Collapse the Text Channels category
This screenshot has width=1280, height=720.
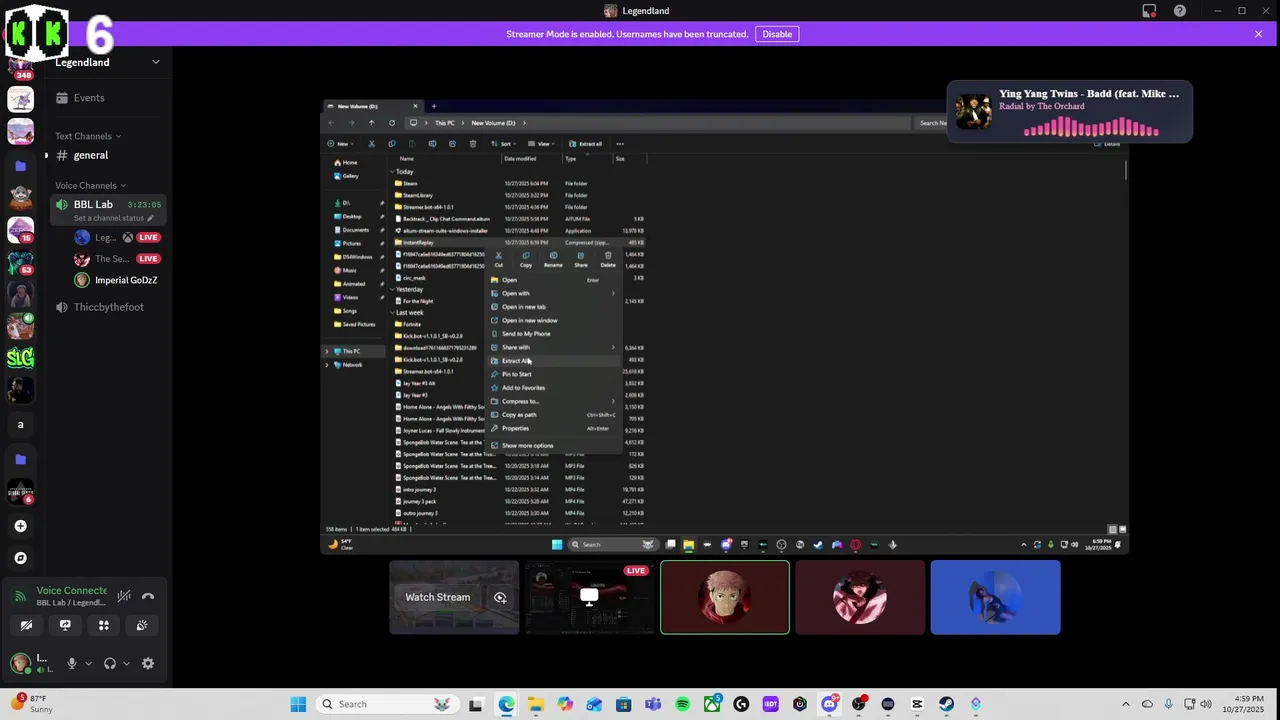[x=88, y=136]
